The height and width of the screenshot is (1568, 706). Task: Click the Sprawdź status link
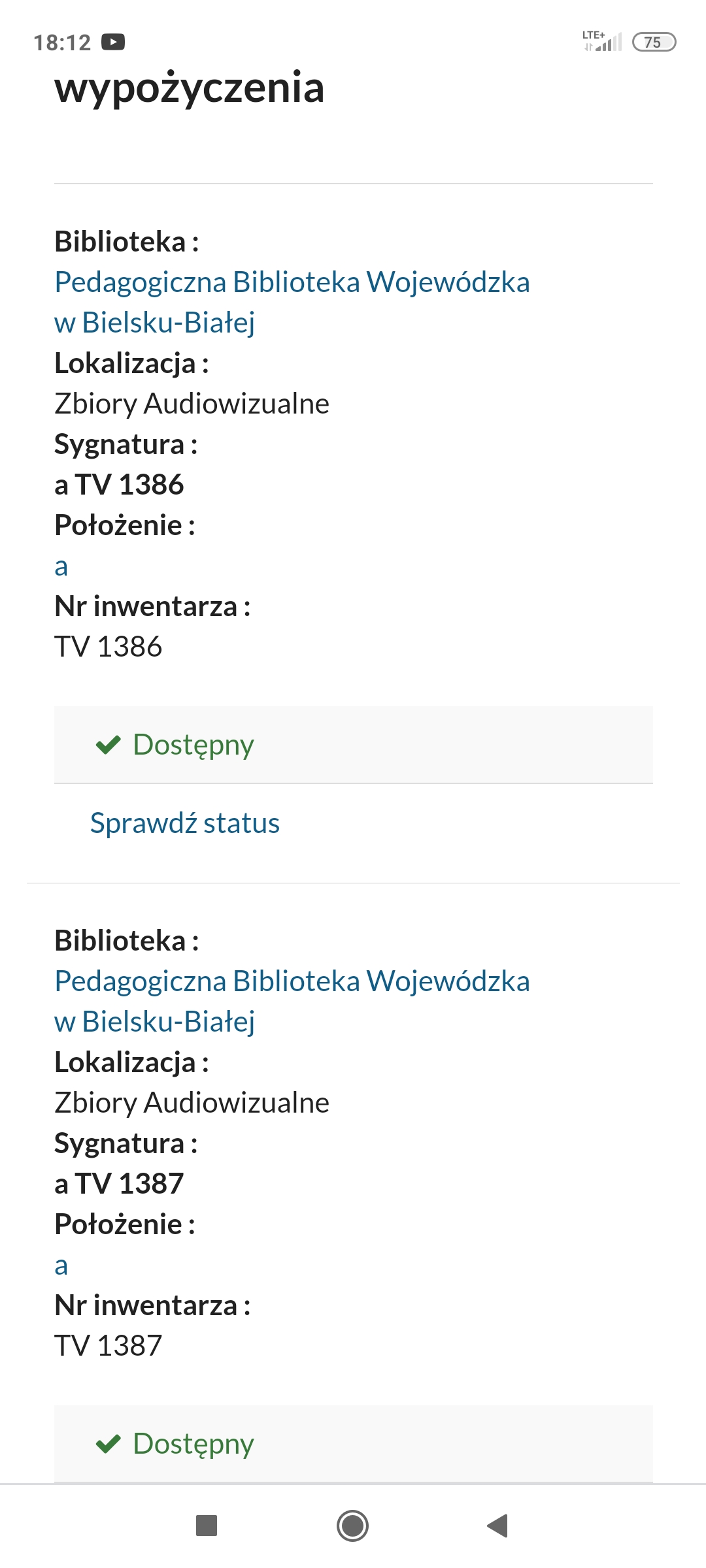click(x=185, y=823)
